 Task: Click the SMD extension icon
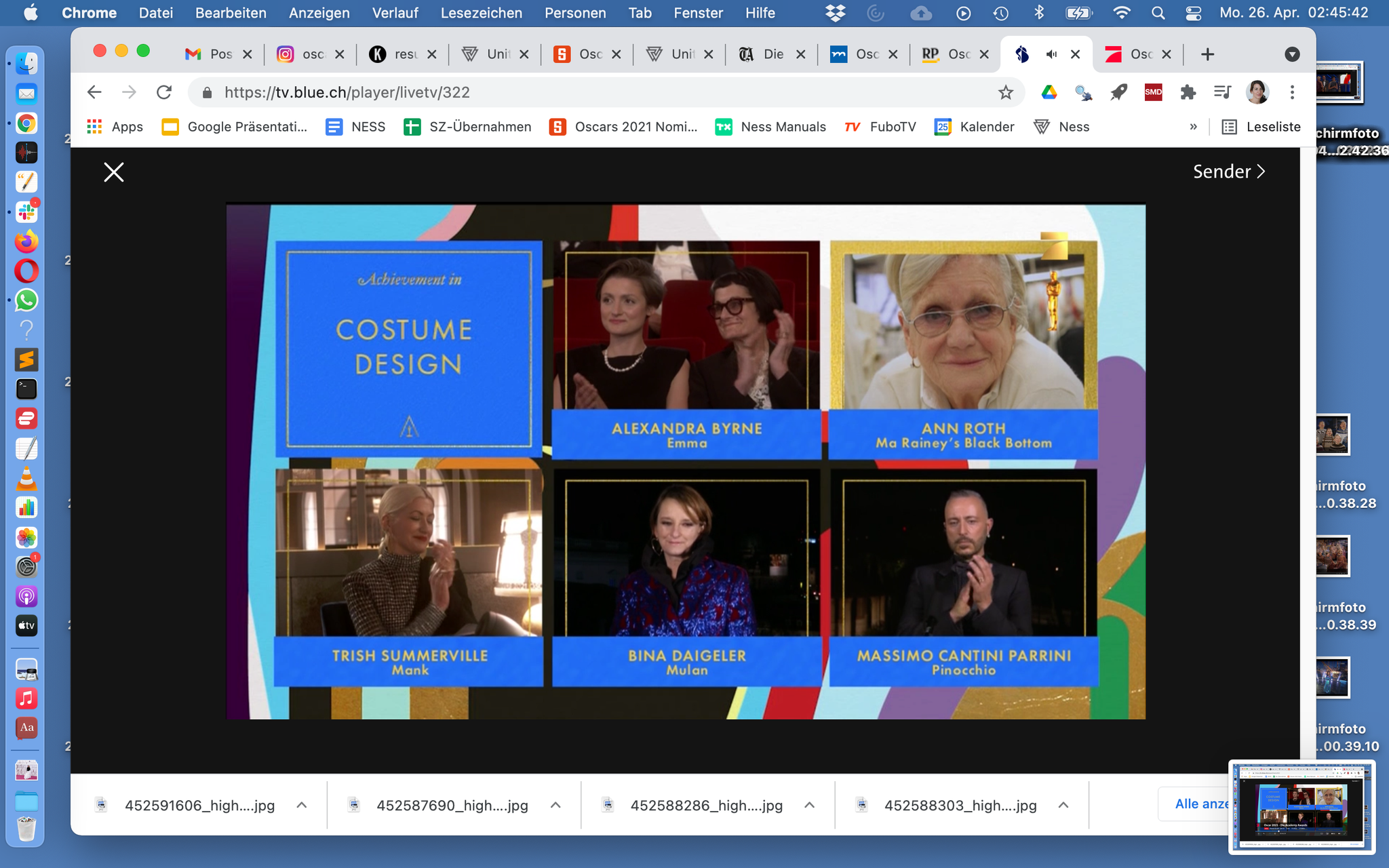[1153, 93]
